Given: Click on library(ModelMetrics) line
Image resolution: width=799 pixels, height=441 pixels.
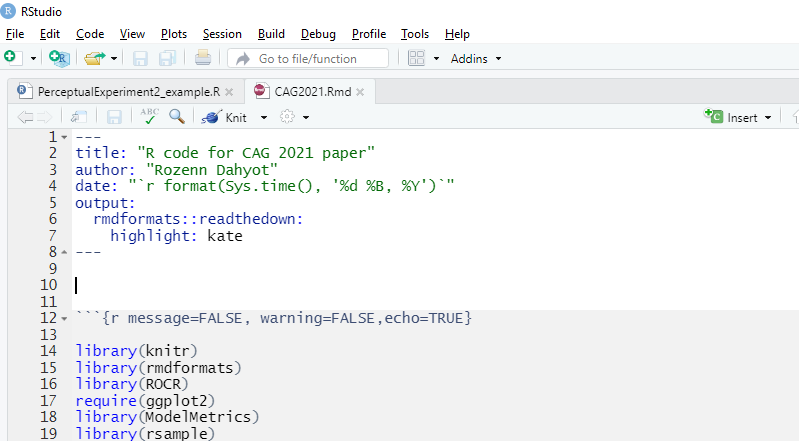Looking at the screenshot, I should pos(167,417).
